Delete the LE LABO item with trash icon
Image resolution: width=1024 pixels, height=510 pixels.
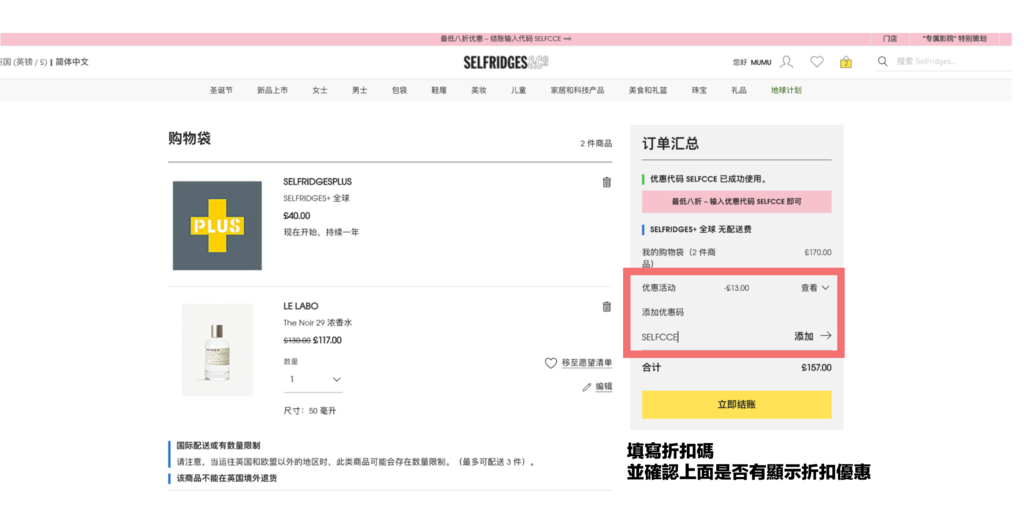pos(607,306)
